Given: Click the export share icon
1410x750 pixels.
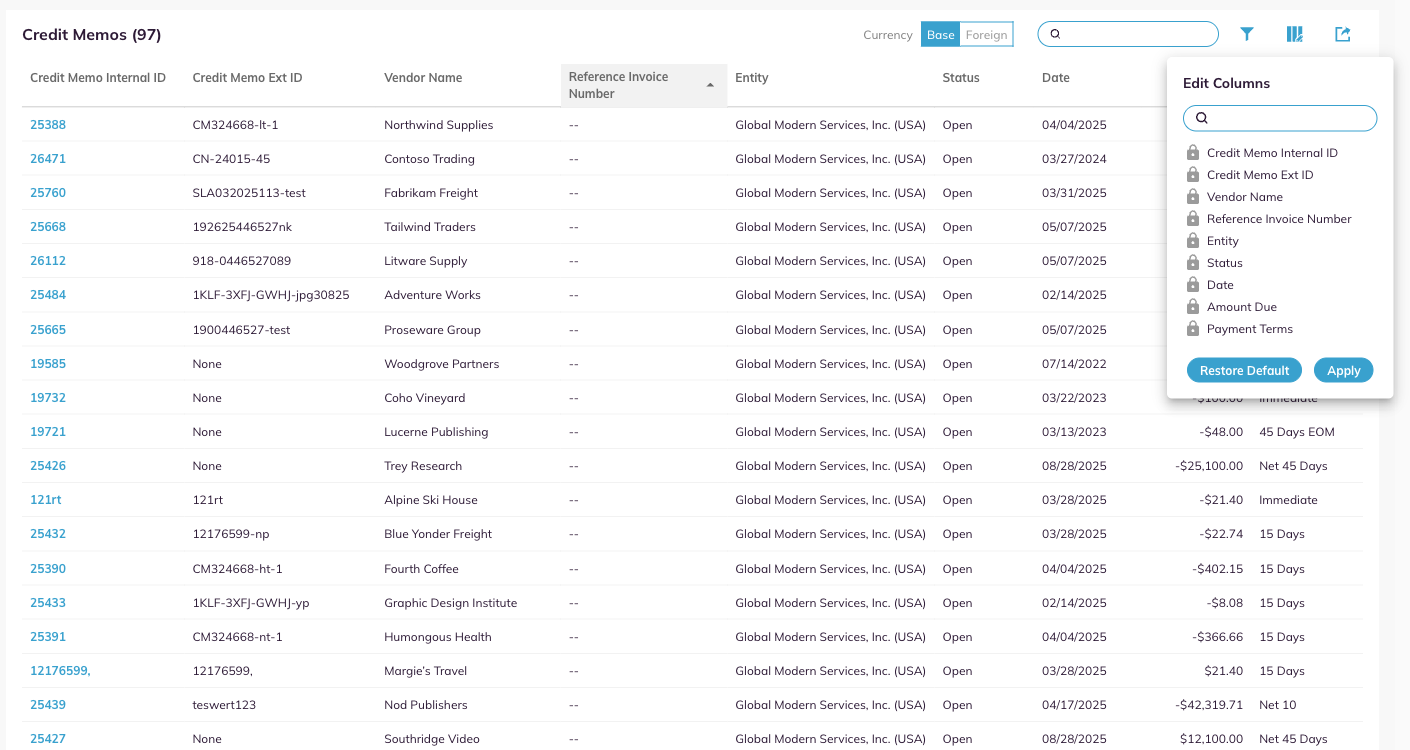Looking at the screenshot, I should [1343, 34].
